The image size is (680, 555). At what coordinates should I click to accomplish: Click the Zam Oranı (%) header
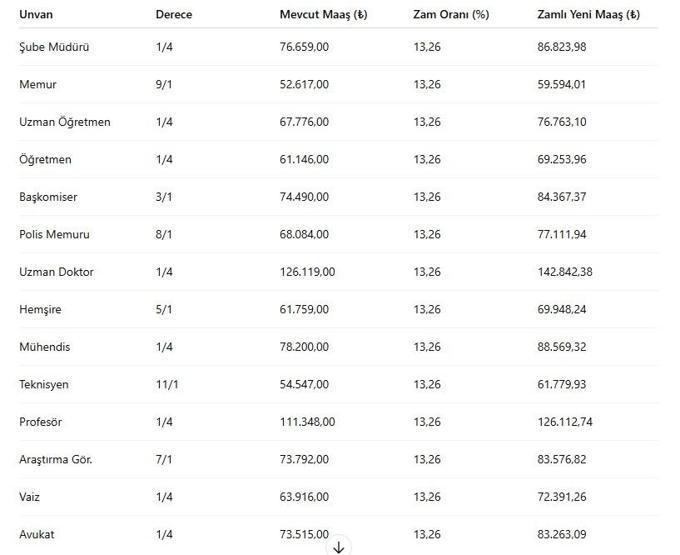tap(451, 14)
